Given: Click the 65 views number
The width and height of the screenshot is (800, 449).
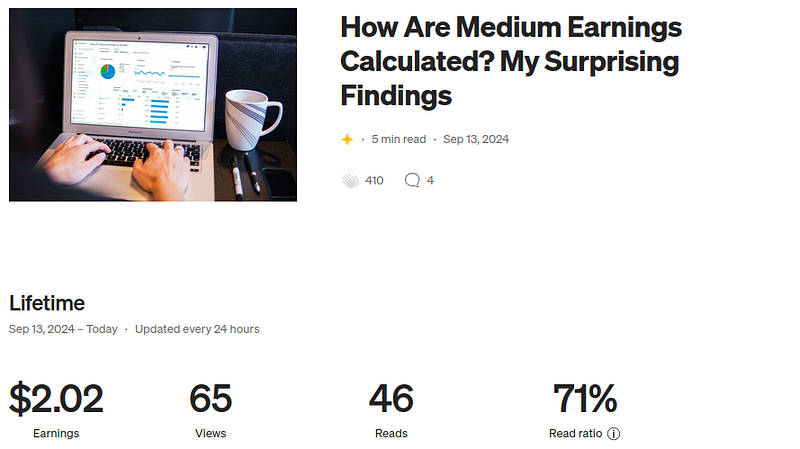Looking at the screenshot, I should [x=210, y=400].
